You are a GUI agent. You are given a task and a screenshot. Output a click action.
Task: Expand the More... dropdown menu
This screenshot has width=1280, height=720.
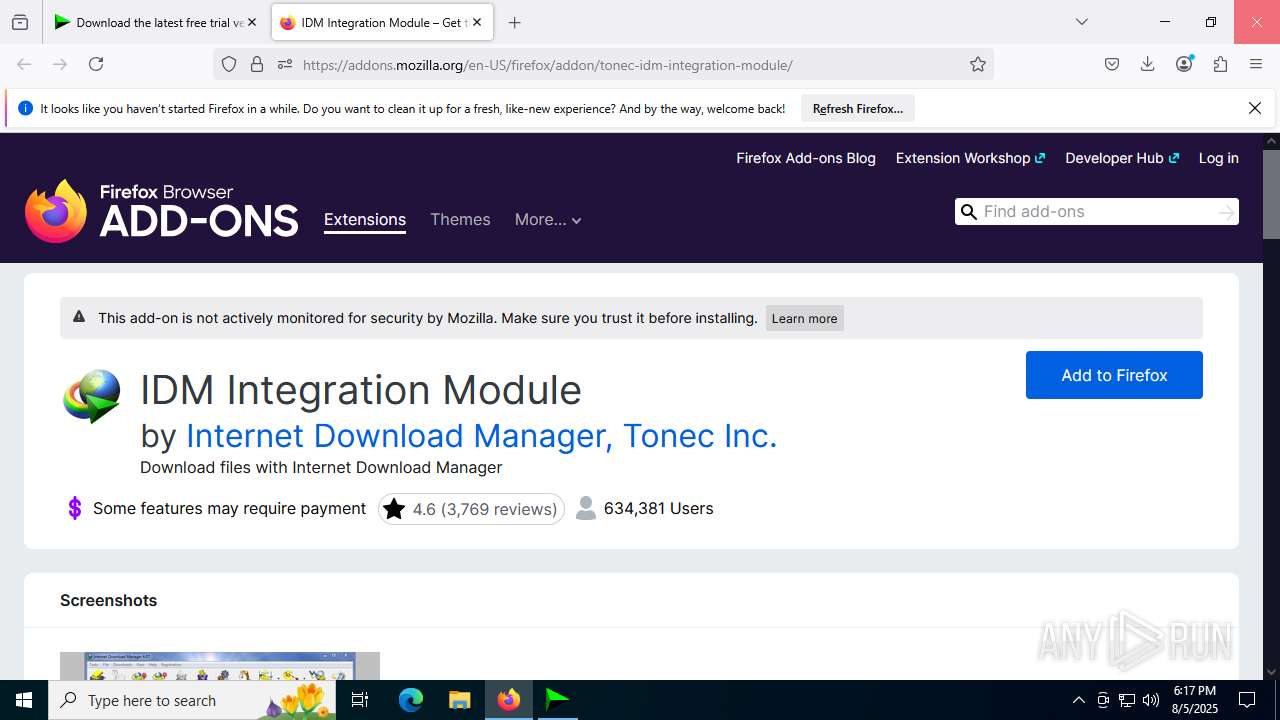click(548, 219)
